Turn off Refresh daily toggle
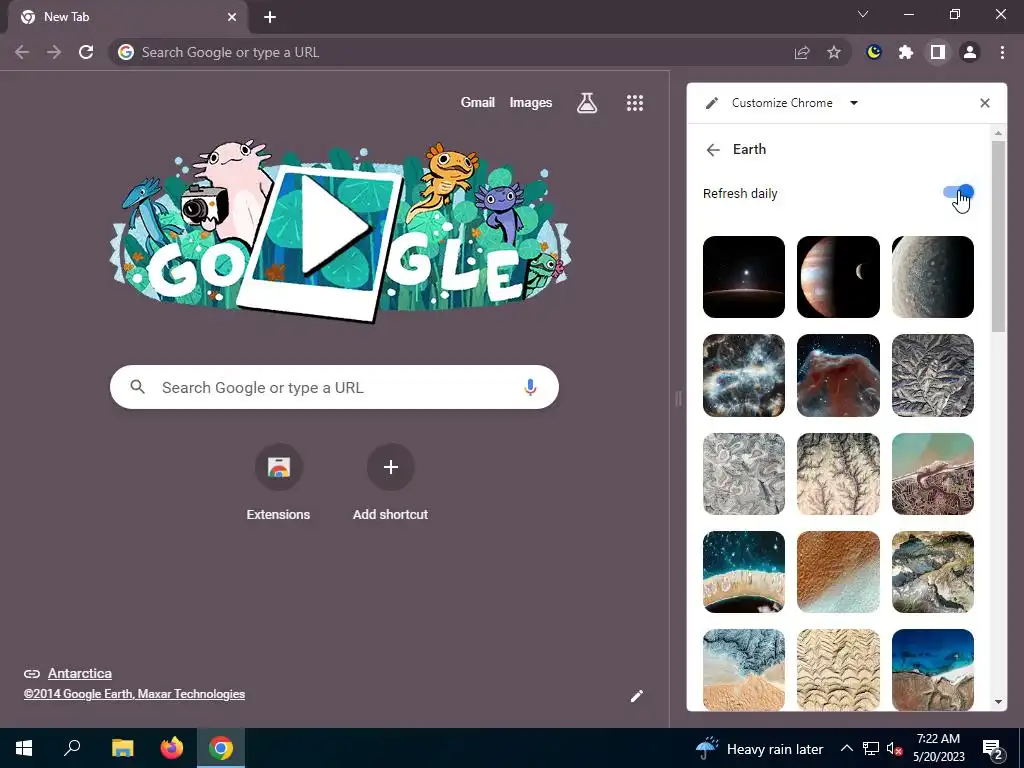The width and height of the screenshot is (1024, 768). pyautogui.click(x=958, y=192)
